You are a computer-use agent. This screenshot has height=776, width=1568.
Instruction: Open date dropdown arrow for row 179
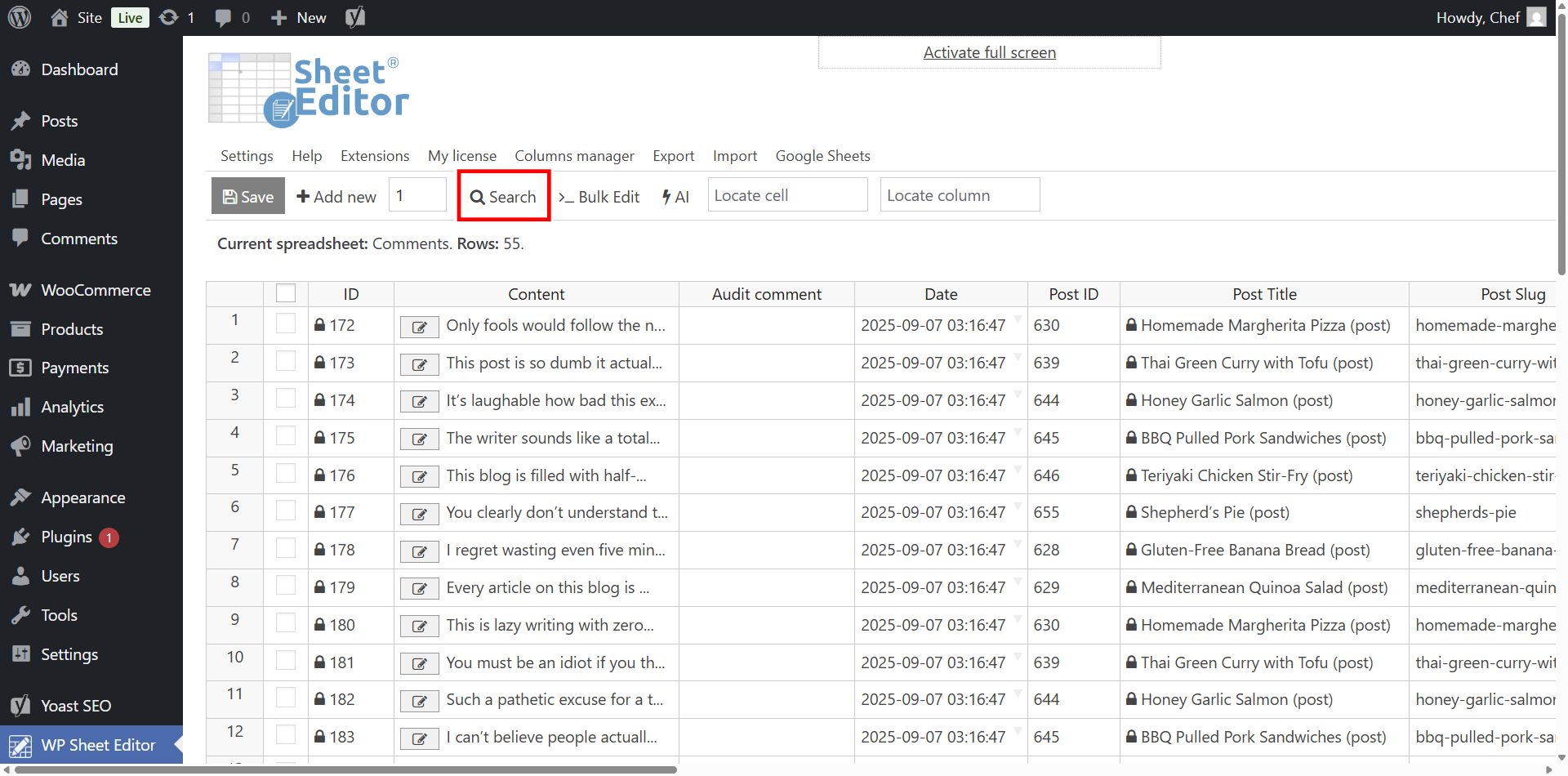[1018, 580]
